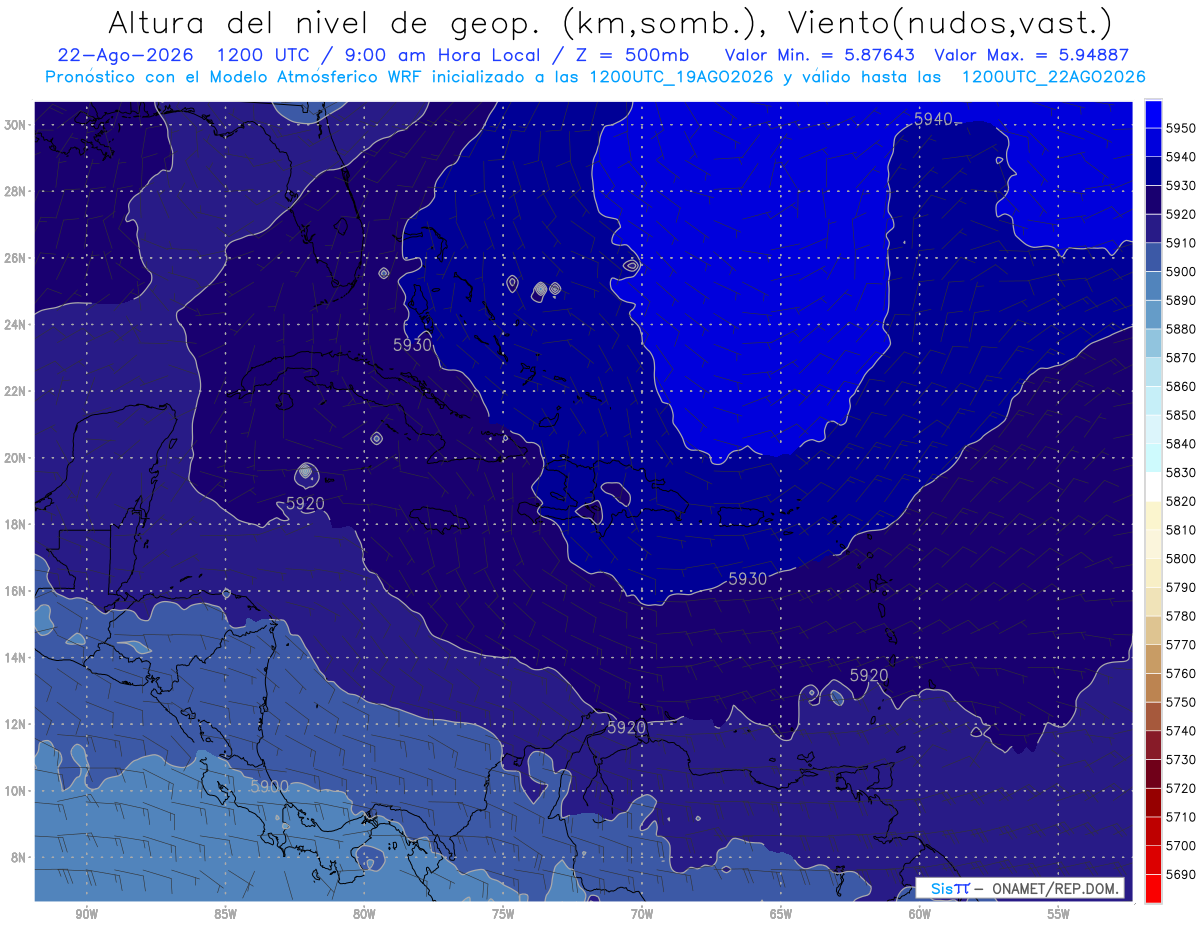Image resolution: width=1200 pixels, height=927 pixels.
Task: Click the 5940 contour label on the map
Action: pyautogui.click(x=933, y=119)
